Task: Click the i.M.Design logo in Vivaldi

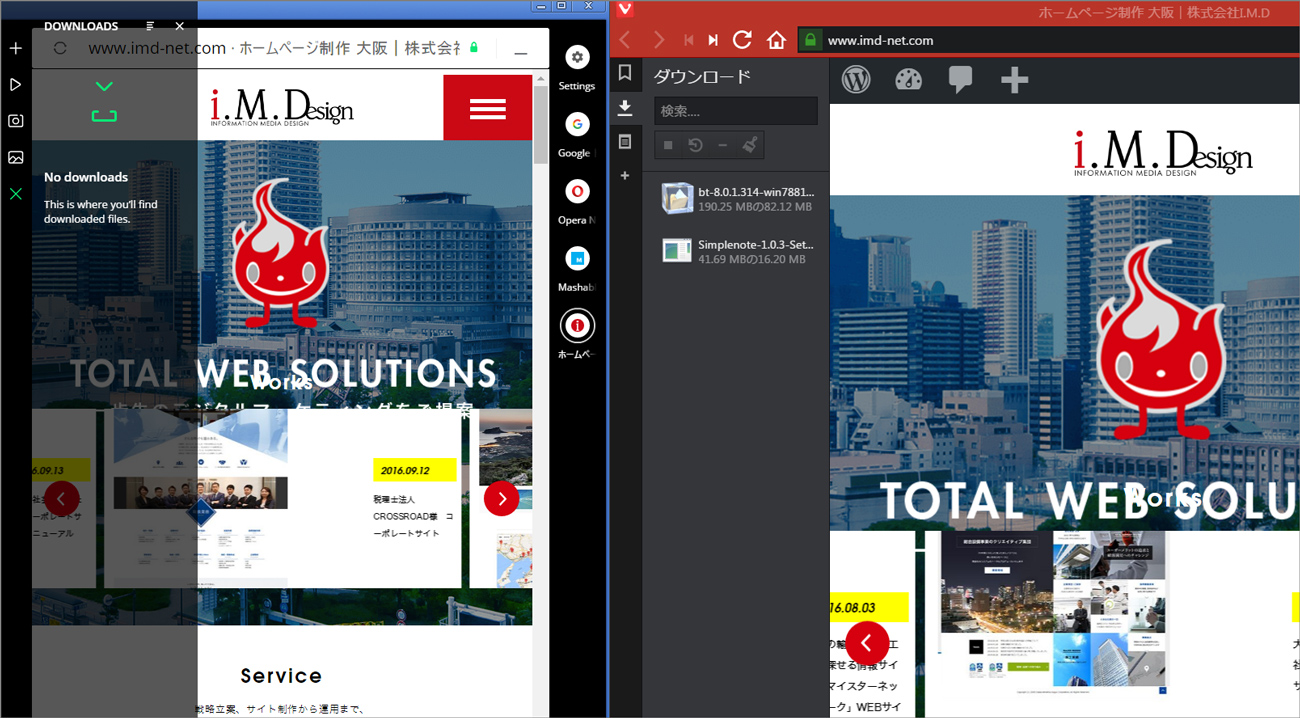Action: point(1163,154)
